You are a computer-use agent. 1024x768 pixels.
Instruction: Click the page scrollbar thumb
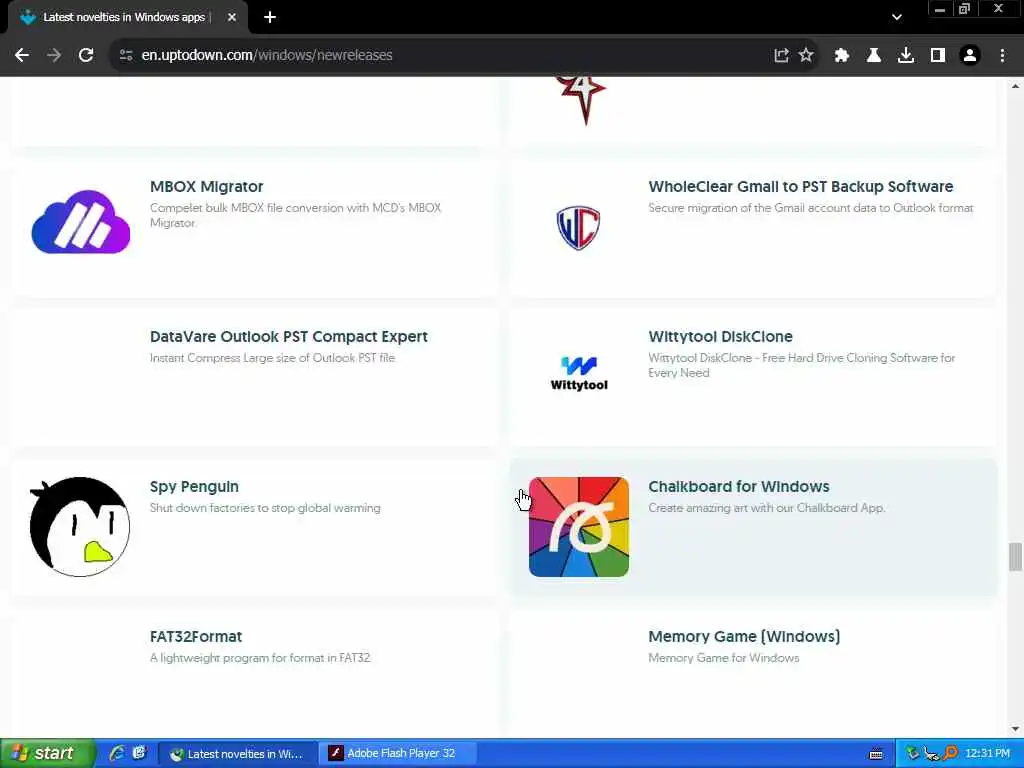1015,557
